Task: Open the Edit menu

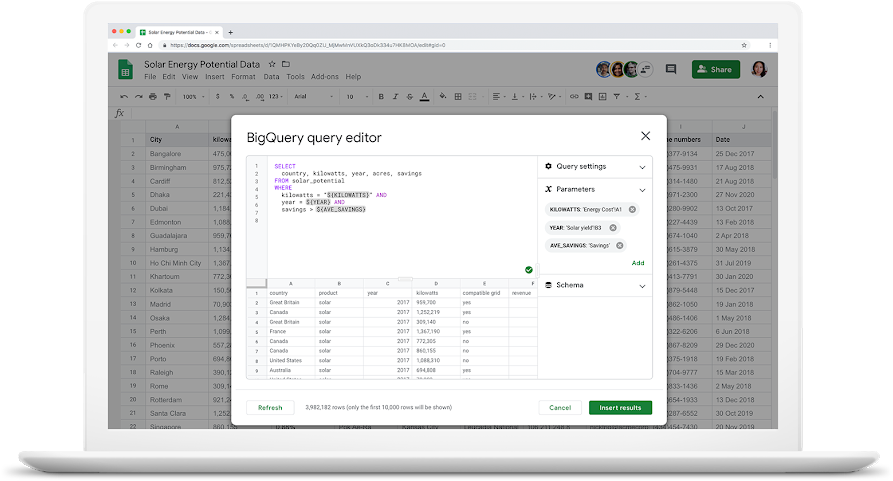Action: click(169, 77)
